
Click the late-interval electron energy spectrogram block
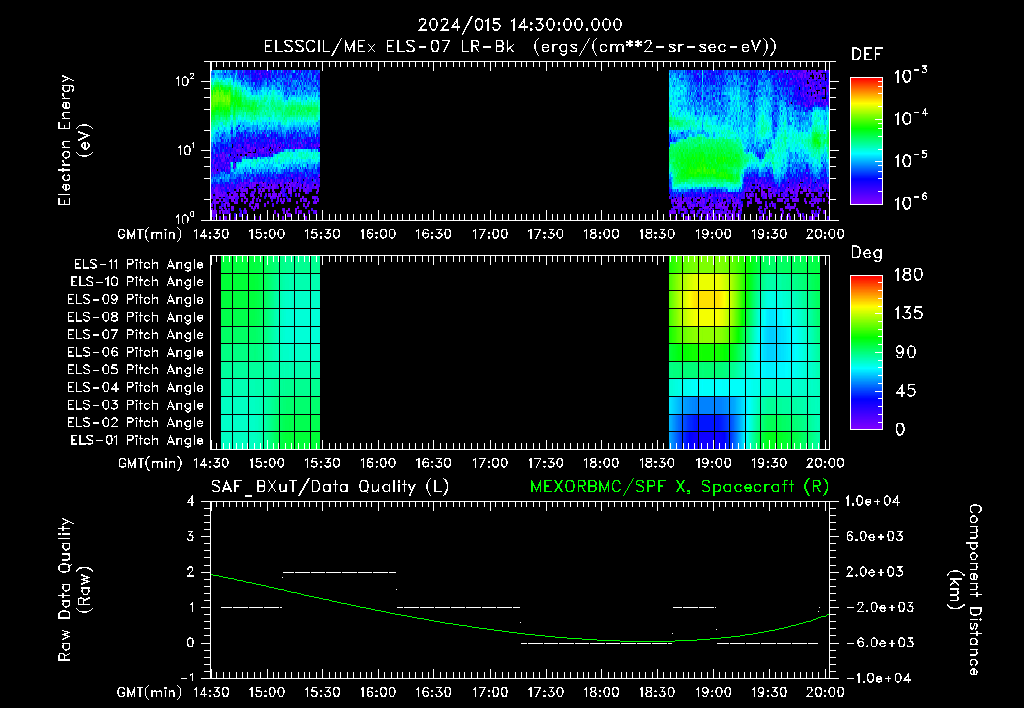click(x=748, y=144)
